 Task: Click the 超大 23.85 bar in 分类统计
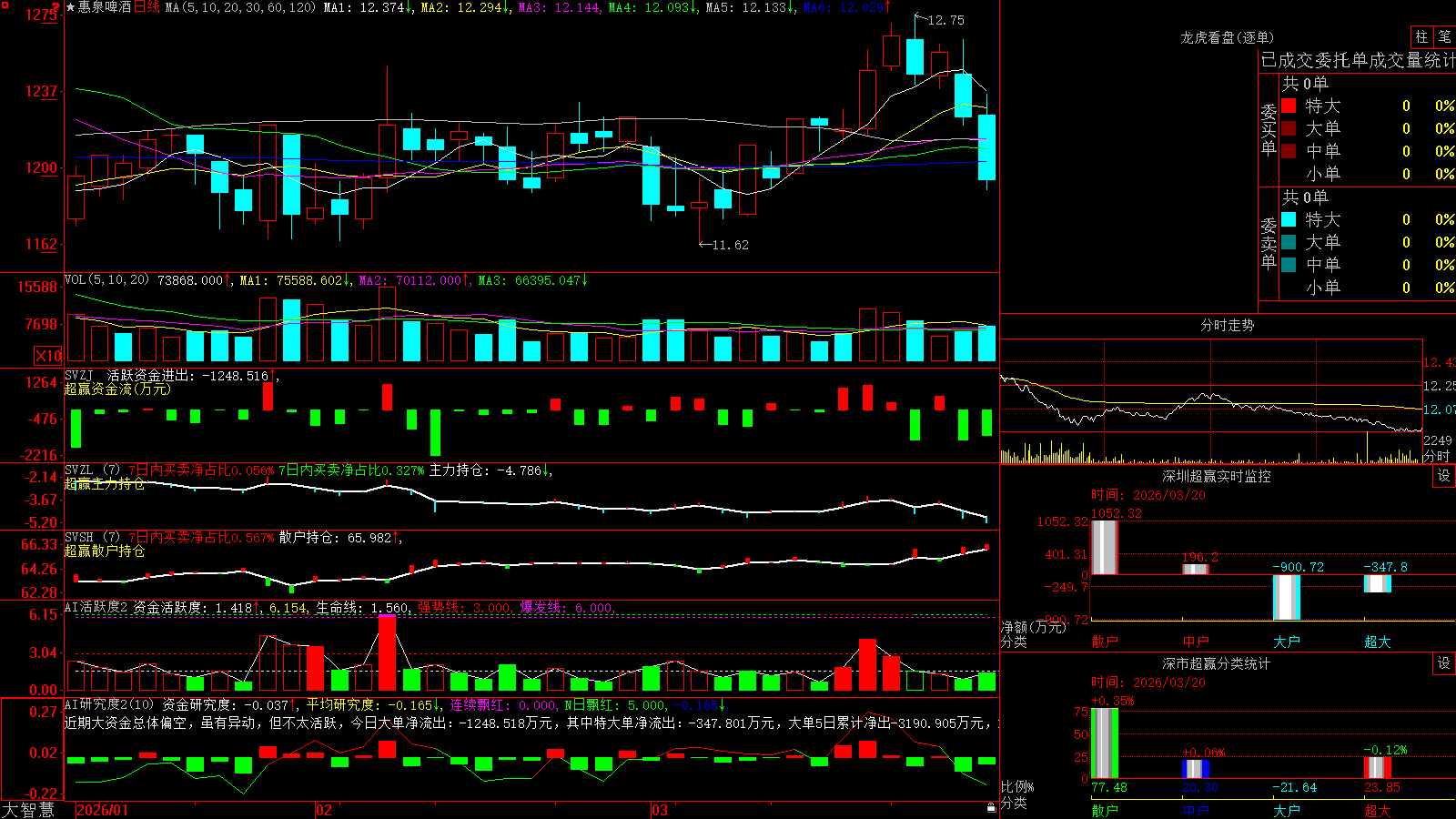(1377, 767)
